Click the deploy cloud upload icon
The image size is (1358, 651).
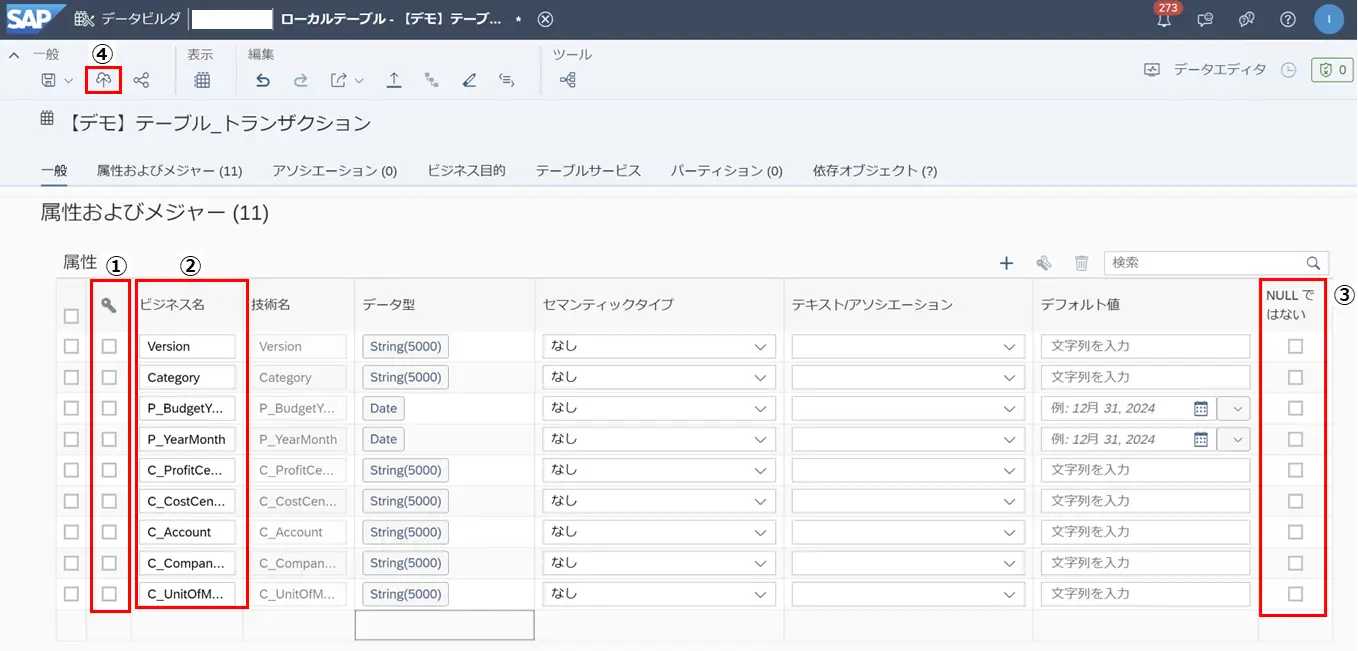point(104,80)
